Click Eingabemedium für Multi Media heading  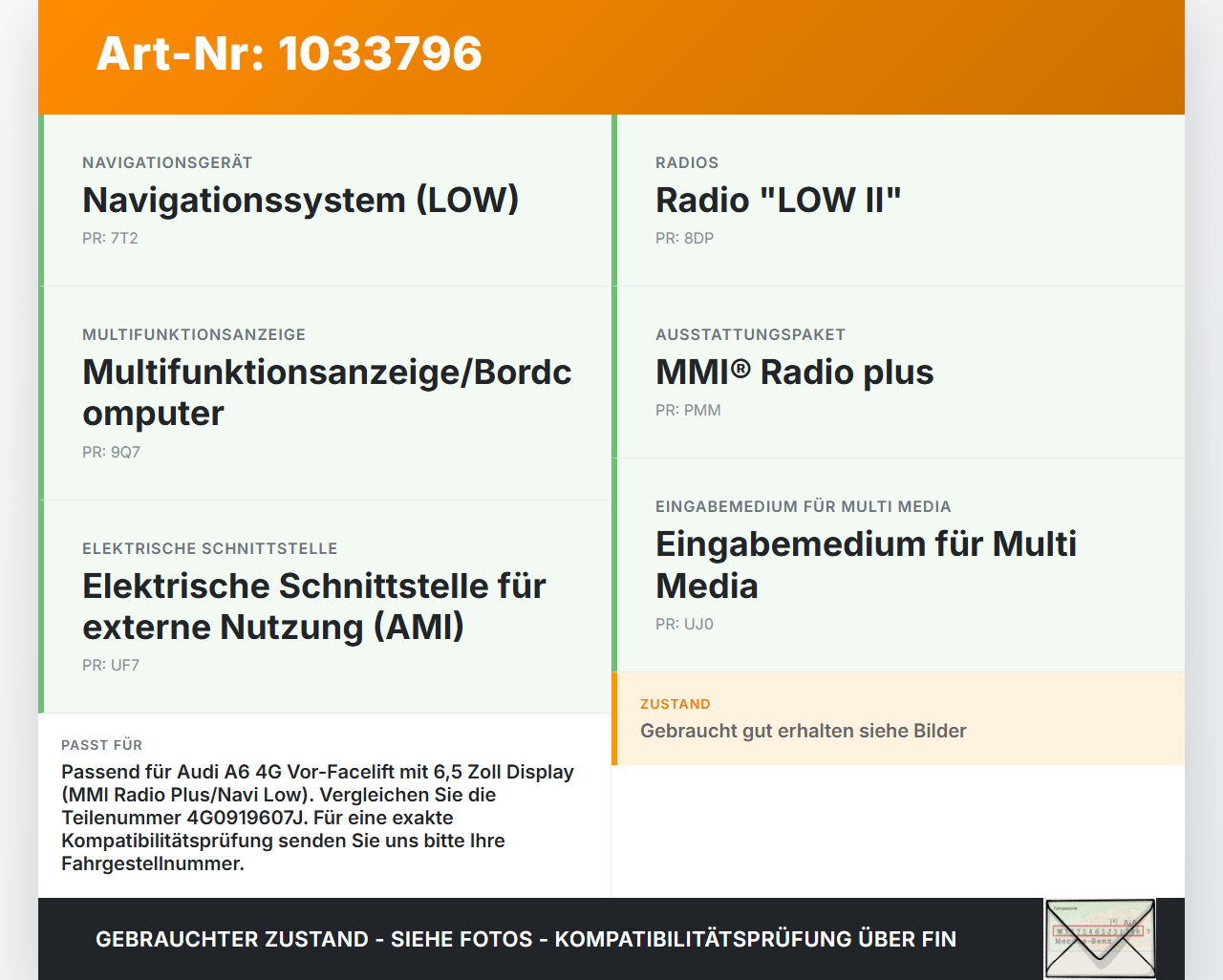click(867, 565)
